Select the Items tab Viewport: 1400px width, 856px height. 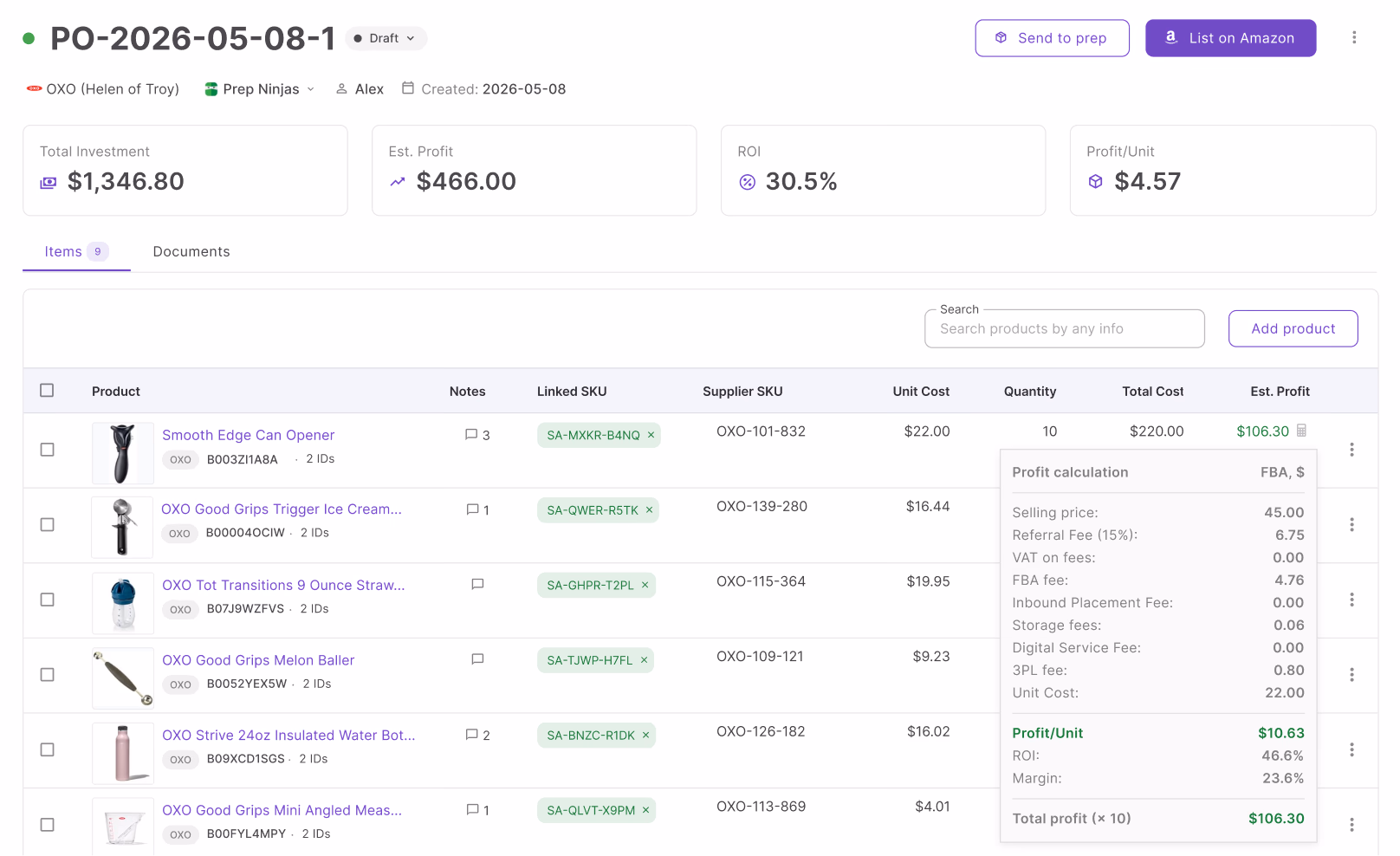[x=76, y=251]
